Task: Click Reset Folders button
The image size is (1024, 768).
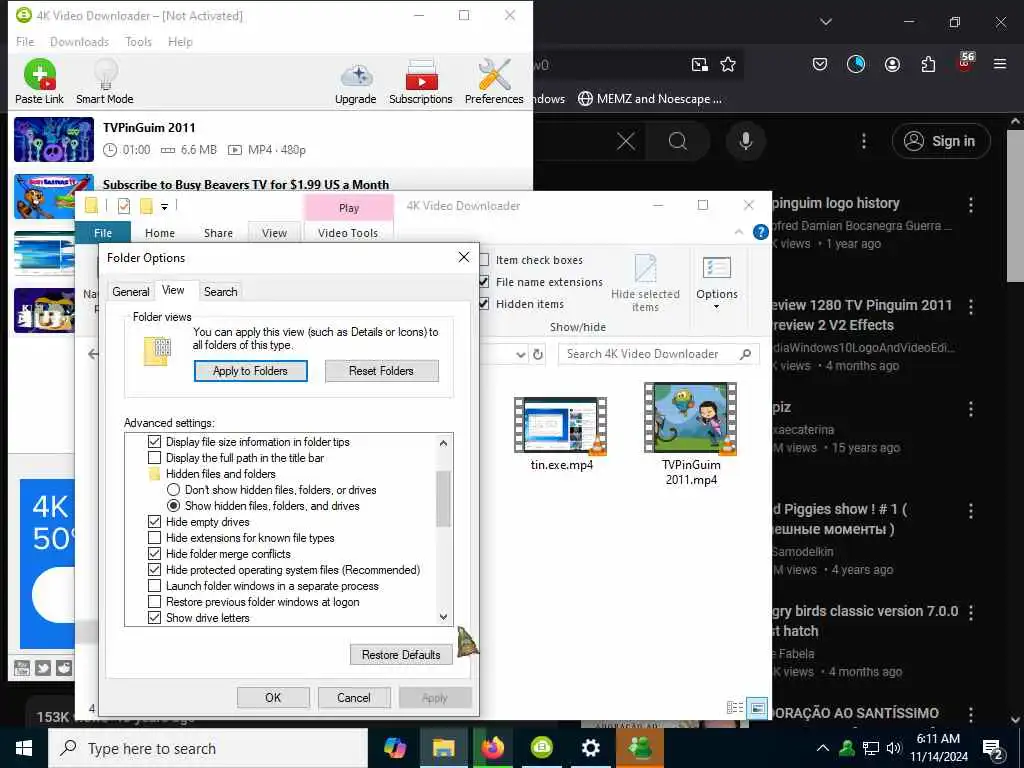Action: [381, 371]
